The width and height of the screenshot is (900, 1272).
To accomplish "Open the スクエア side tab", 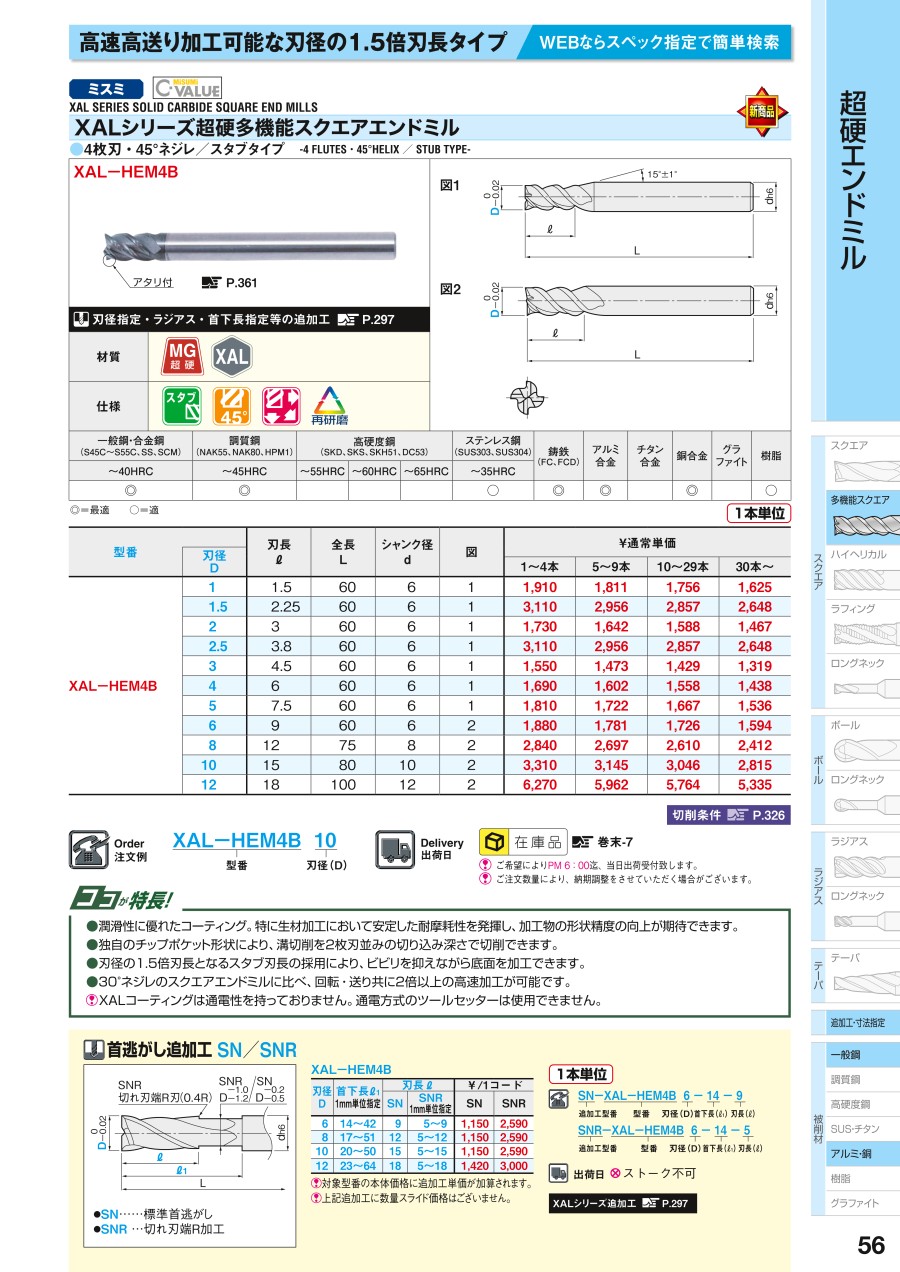I will coord(856,459).
